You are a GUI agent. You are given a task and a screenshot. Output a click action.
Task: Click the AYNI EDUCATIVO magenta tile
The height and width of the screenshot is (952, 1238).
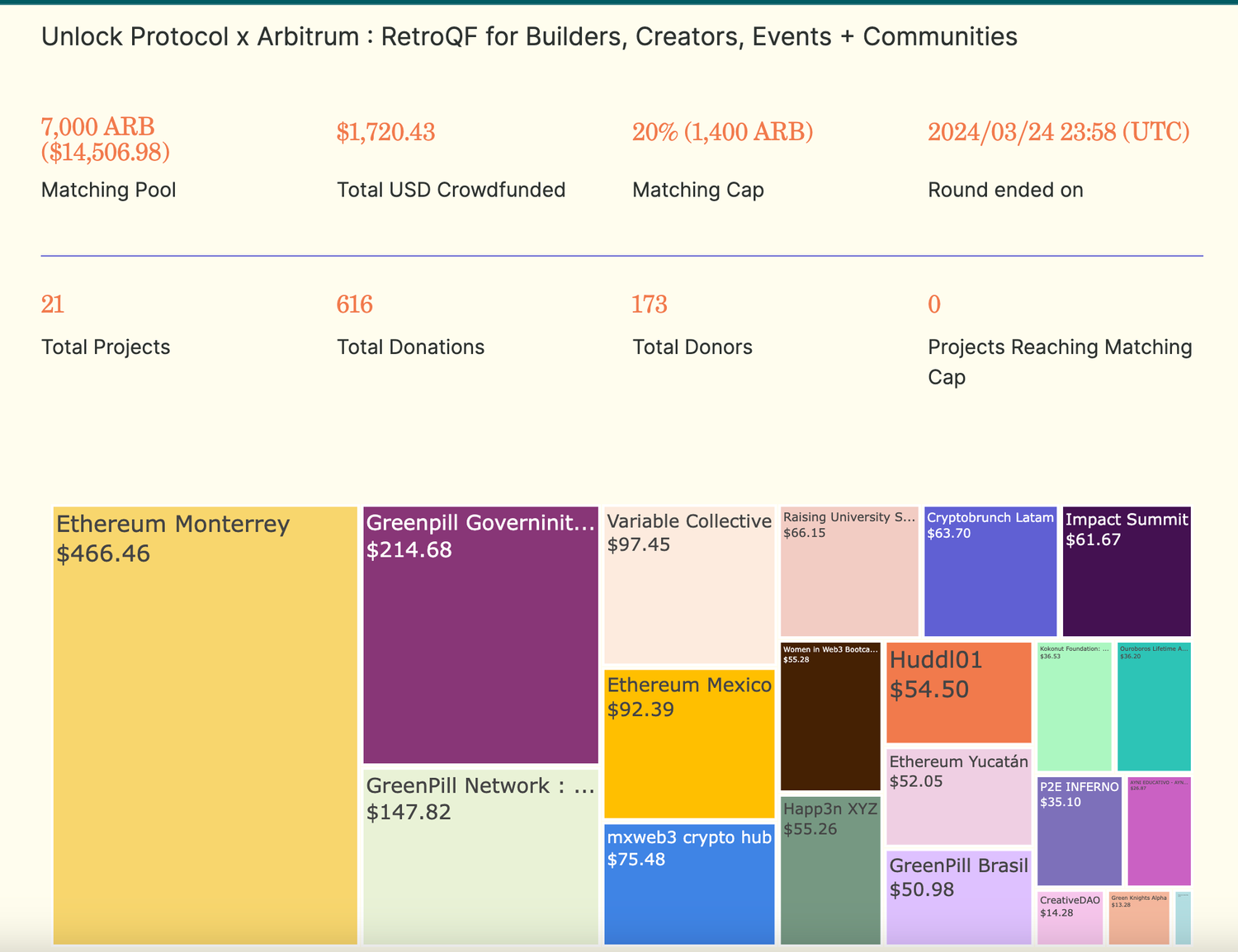1159,831
